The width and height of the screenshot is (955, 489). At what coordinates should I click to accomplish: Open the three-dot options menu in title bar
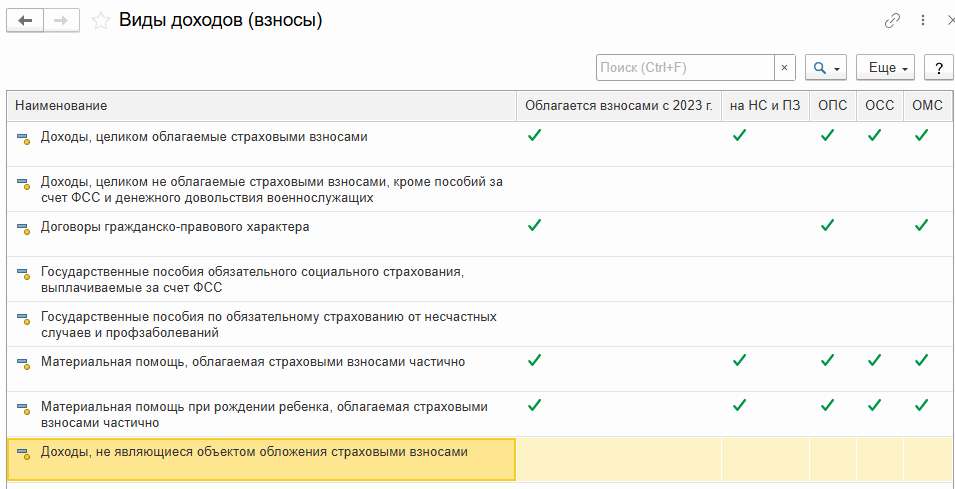923,21
